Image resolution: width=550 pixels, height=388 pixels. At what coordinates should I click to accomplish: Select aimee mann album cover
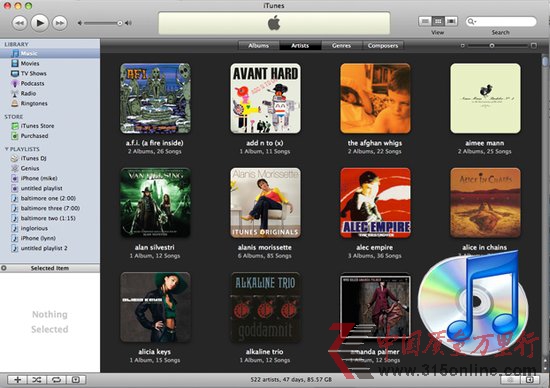tap(485, 98)
